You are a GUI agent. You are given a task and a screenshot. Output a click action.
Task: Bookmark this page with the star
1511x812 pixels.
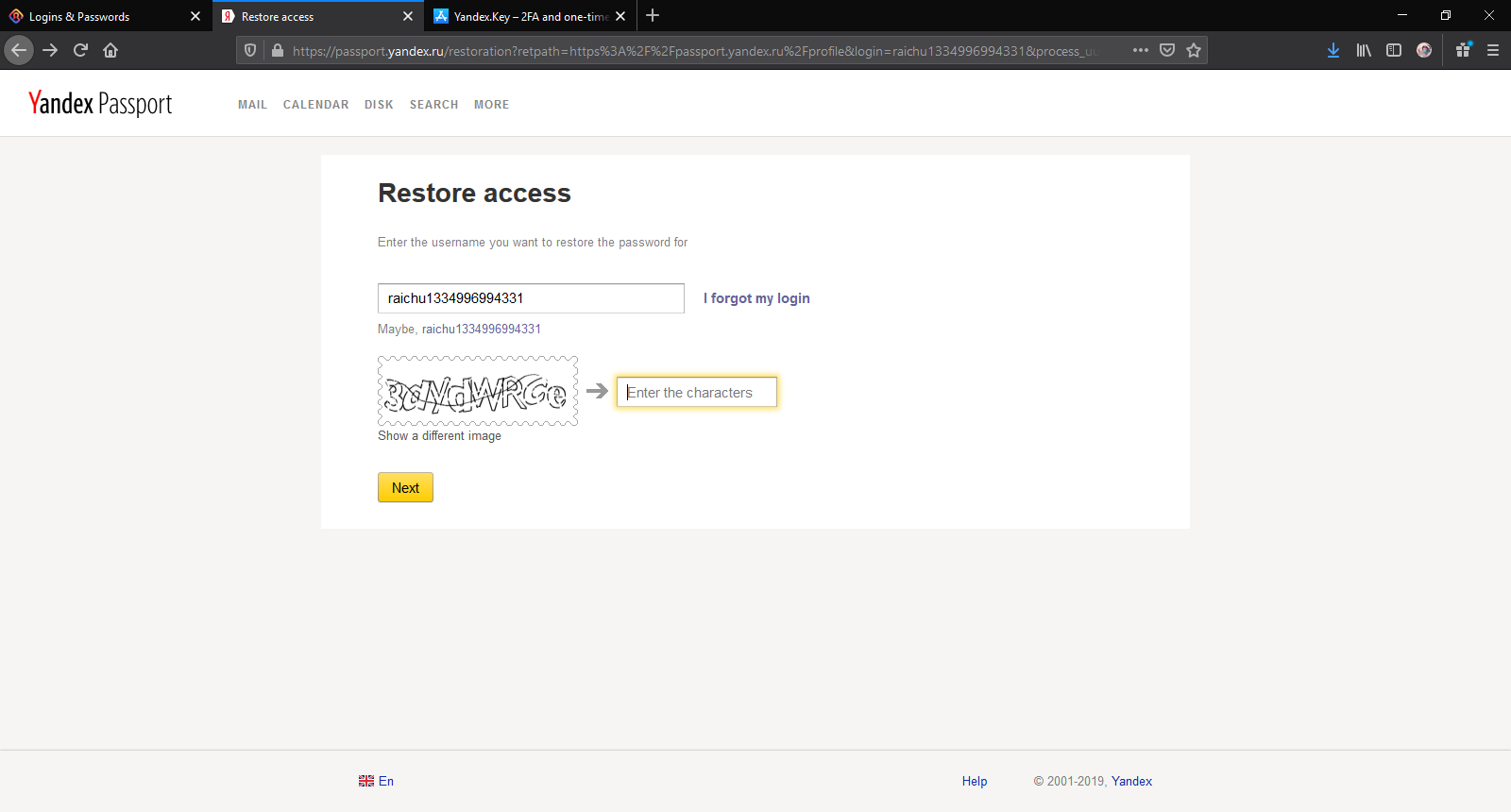tap(1194, 50)
